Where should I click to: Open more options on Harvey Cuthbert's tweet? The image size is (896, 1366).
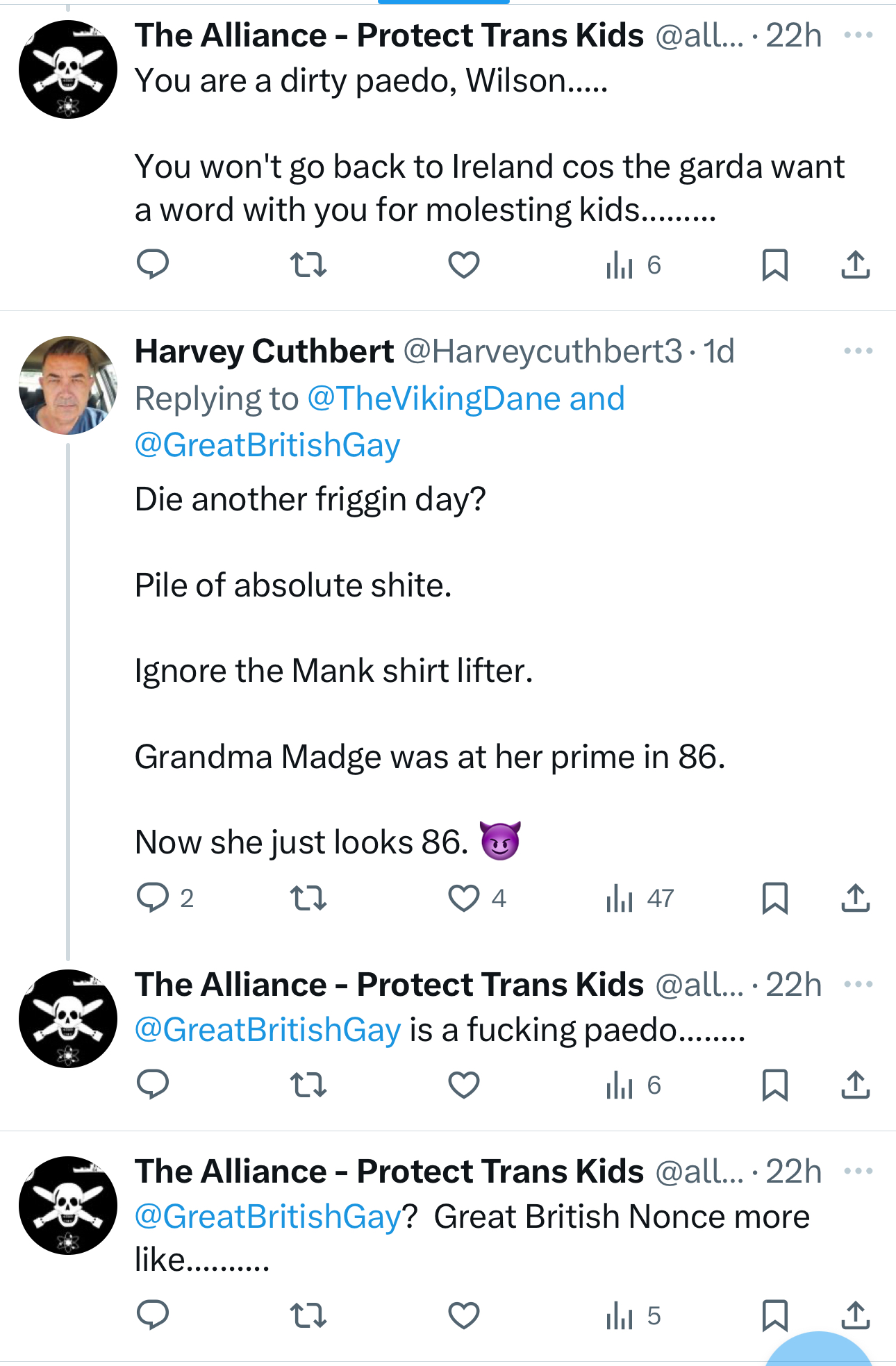tap(858, 351)
